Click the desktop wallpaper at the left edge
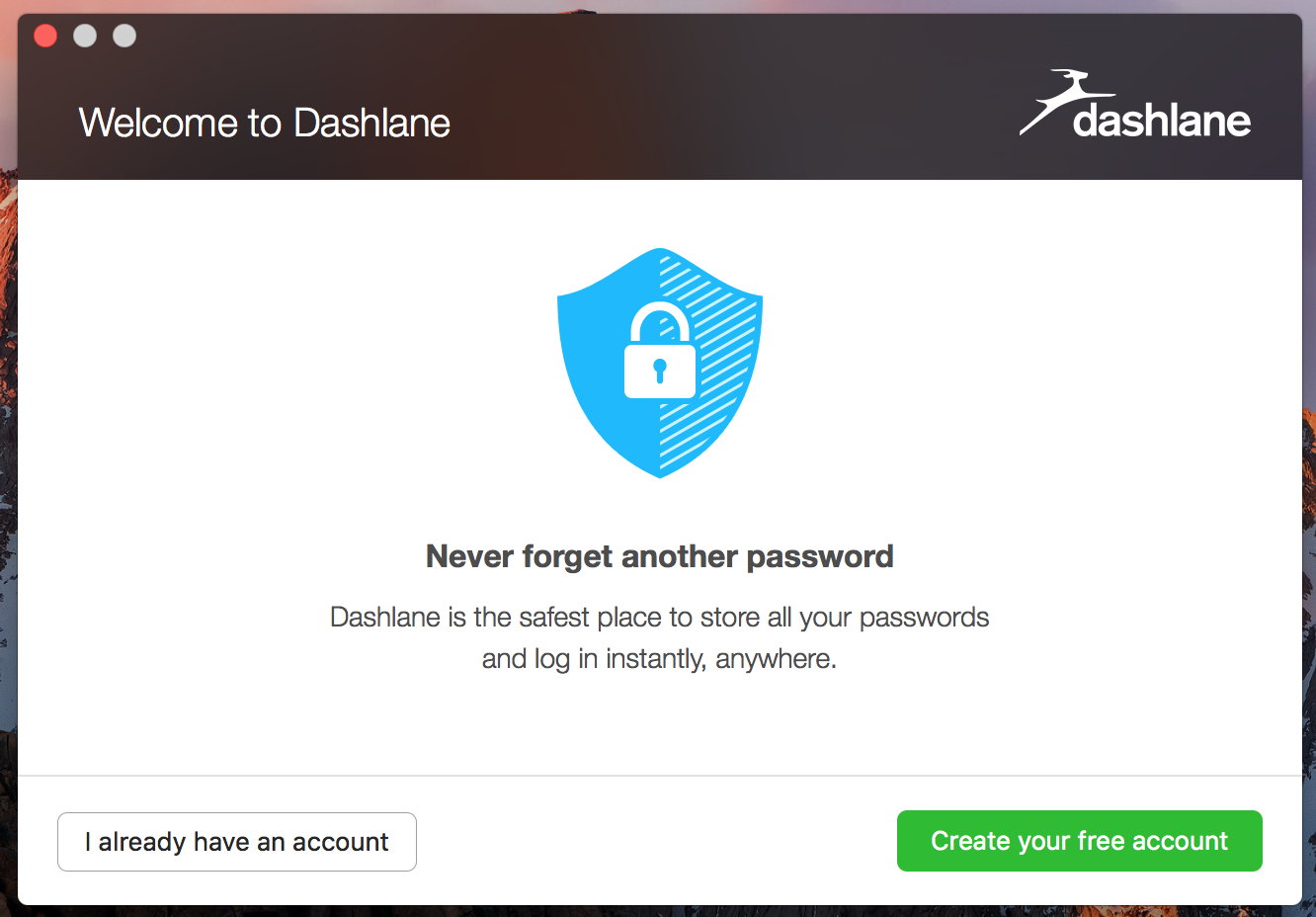This screenshot has width=1316, height=917. click(8, 494)
